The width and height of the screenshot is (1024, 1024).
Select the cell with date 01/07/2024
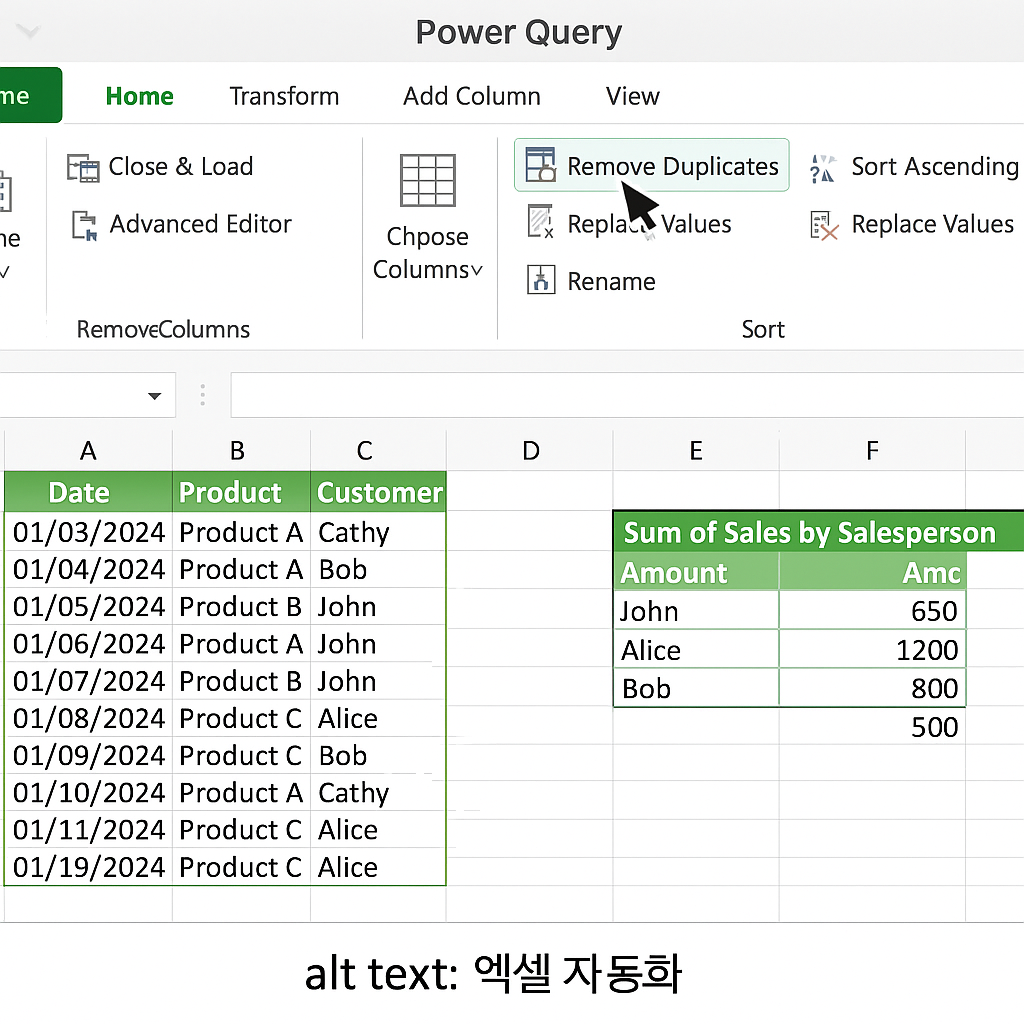point(88,681)
